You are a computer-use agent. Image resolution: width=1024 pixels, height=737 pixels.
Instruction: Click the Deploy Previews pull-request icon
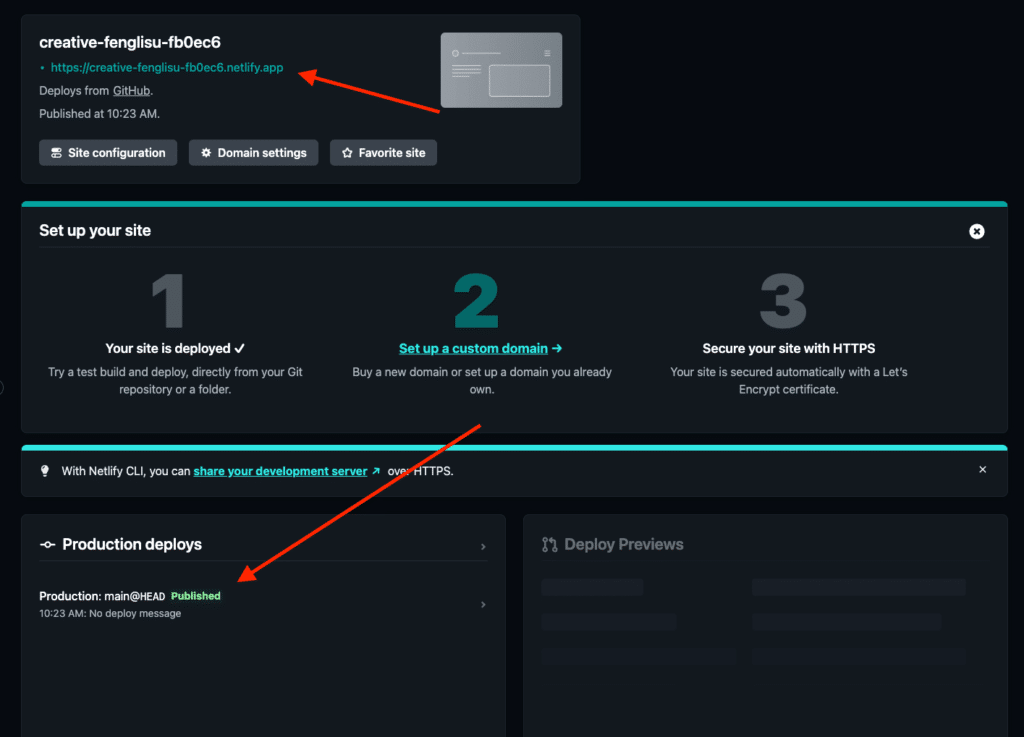tap(550, 544)
